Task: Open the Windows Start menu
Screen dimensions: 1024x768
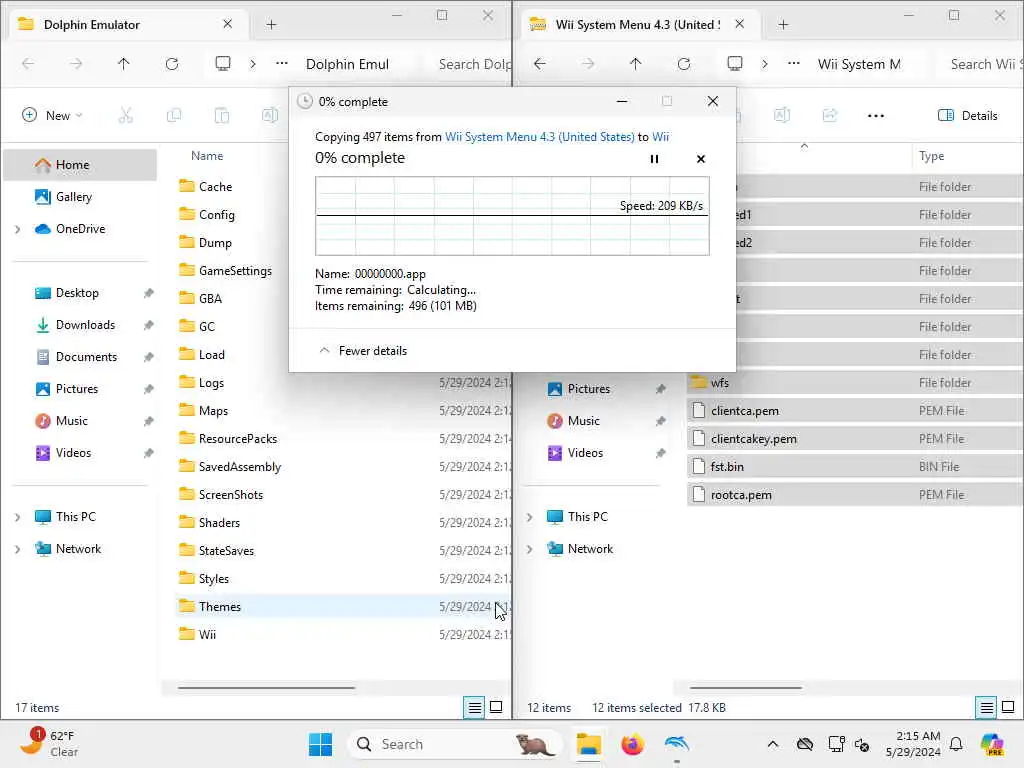Action: pyautogui.click(x=320, y=744)
